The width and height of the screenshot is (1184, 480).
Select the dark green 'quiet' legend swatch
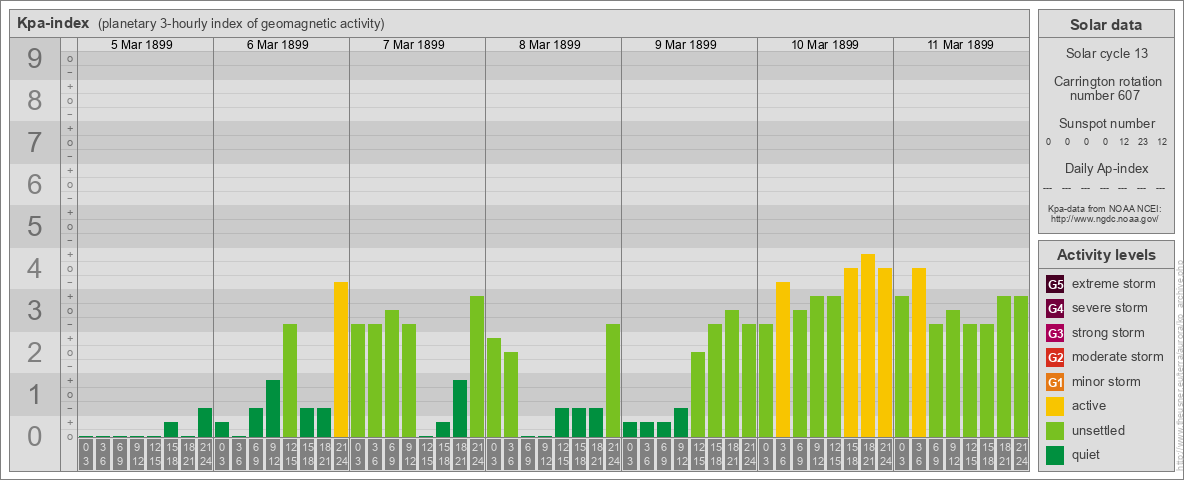click(1055, 455)
